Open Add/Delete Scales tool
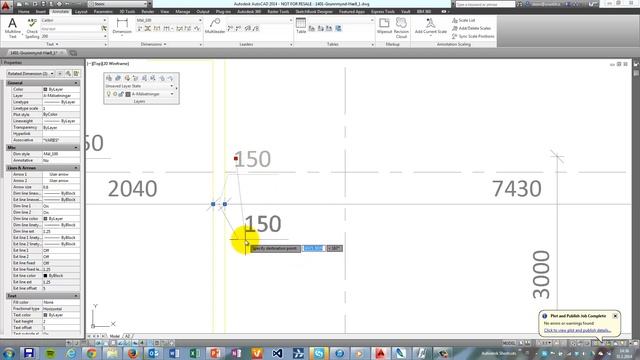This screenshot has height=360, width=640. tap(471, 28)
